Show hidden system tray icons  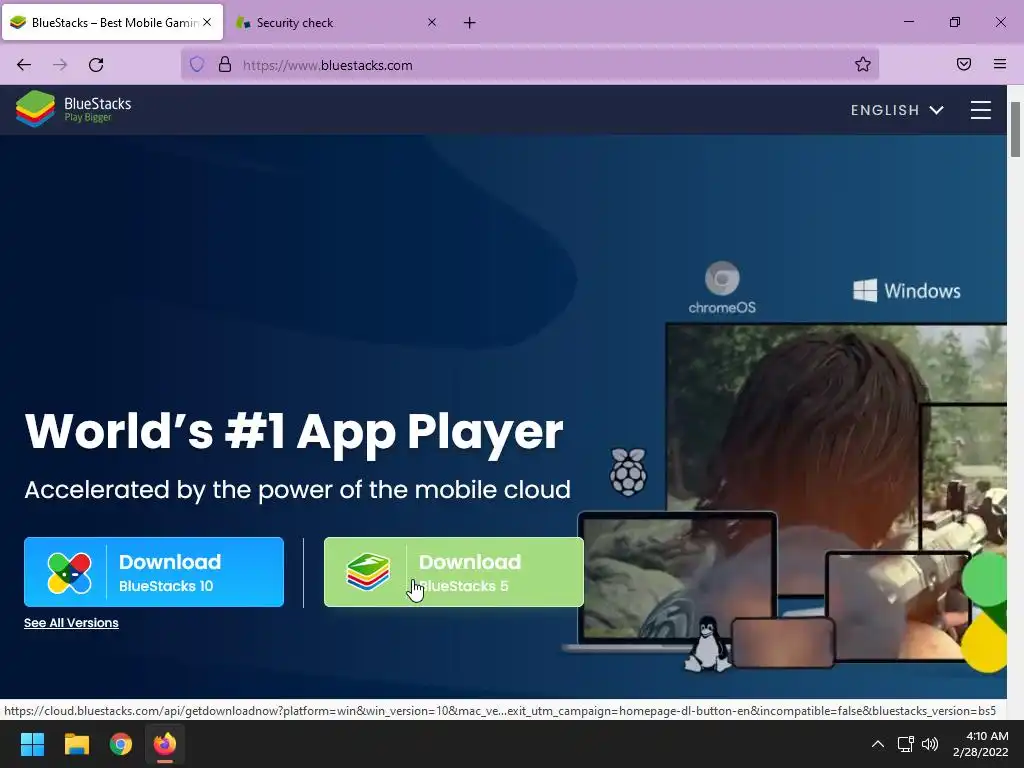pos(878,744)
